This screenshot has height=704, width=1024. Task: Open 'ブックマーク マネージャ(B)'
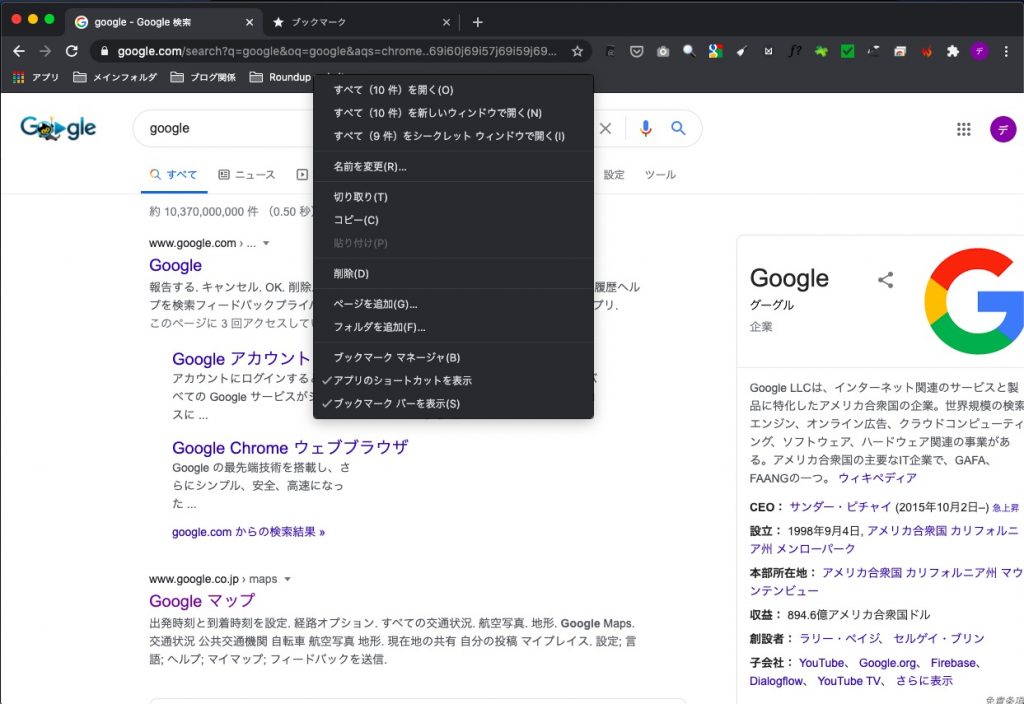tap(453, 357)
